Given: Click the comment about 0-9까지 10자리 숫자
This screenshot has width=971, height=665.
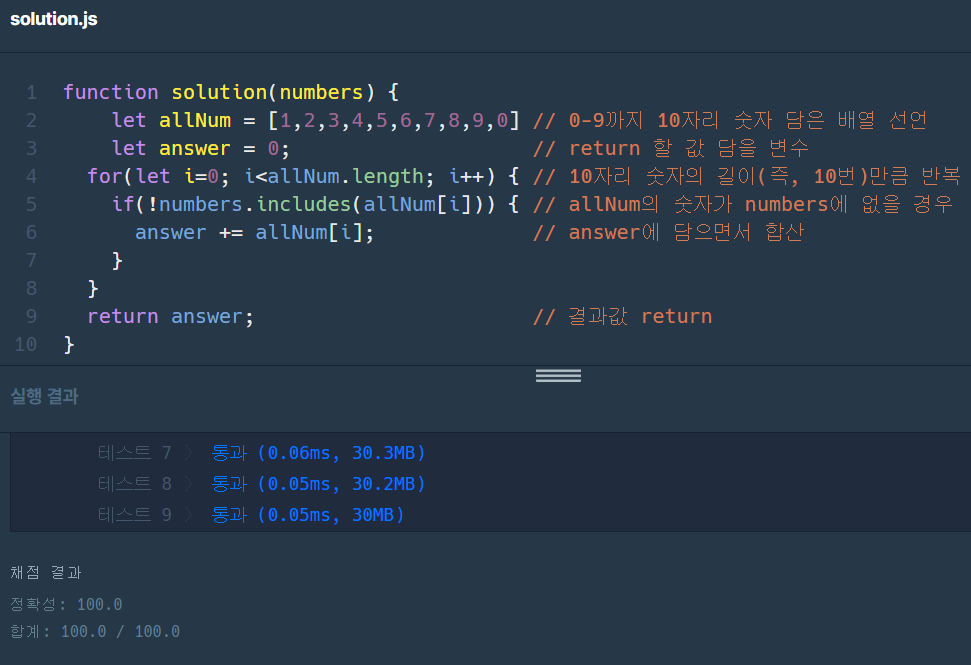Looking at the screenshot, I should (x=730, y=120).
